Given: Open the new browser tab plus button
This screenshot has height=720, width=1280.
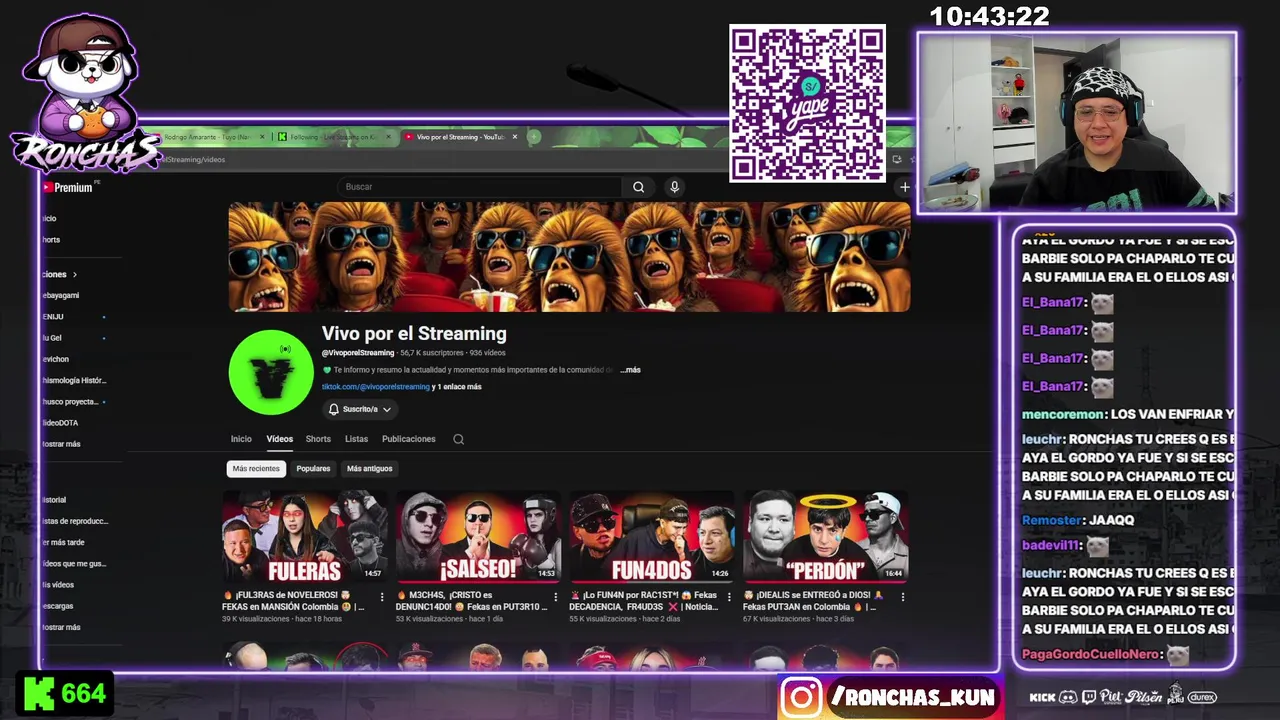Looking at the screenshot, I should pyautogui.click(x=534, y=137).
